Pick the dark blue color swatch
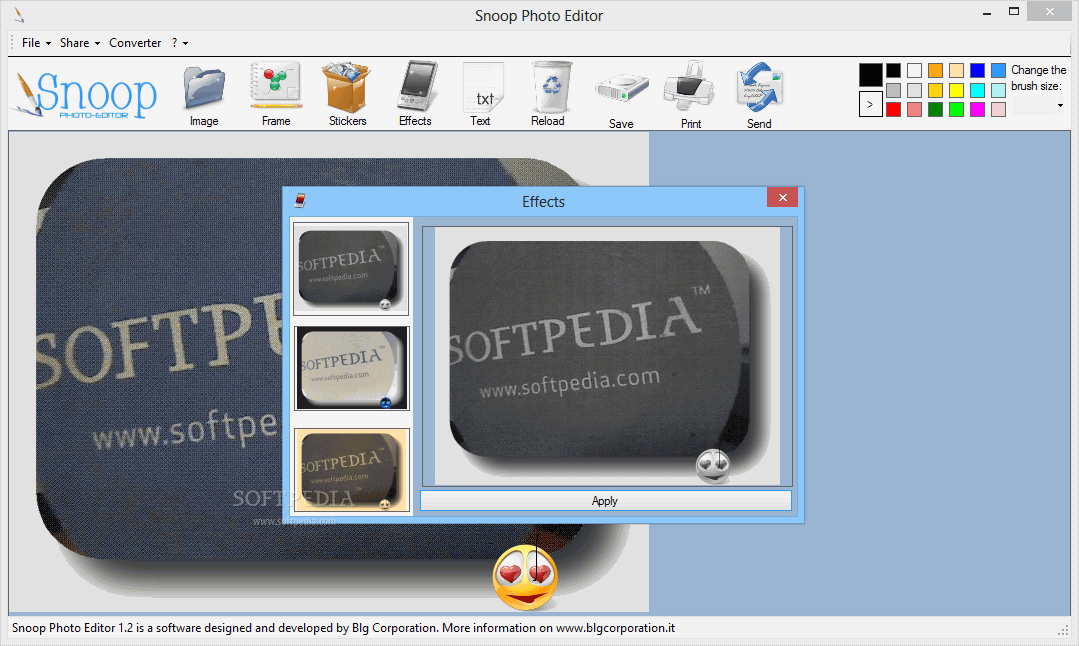Screen dimensions: 1079x646 (x=977, y=70)
